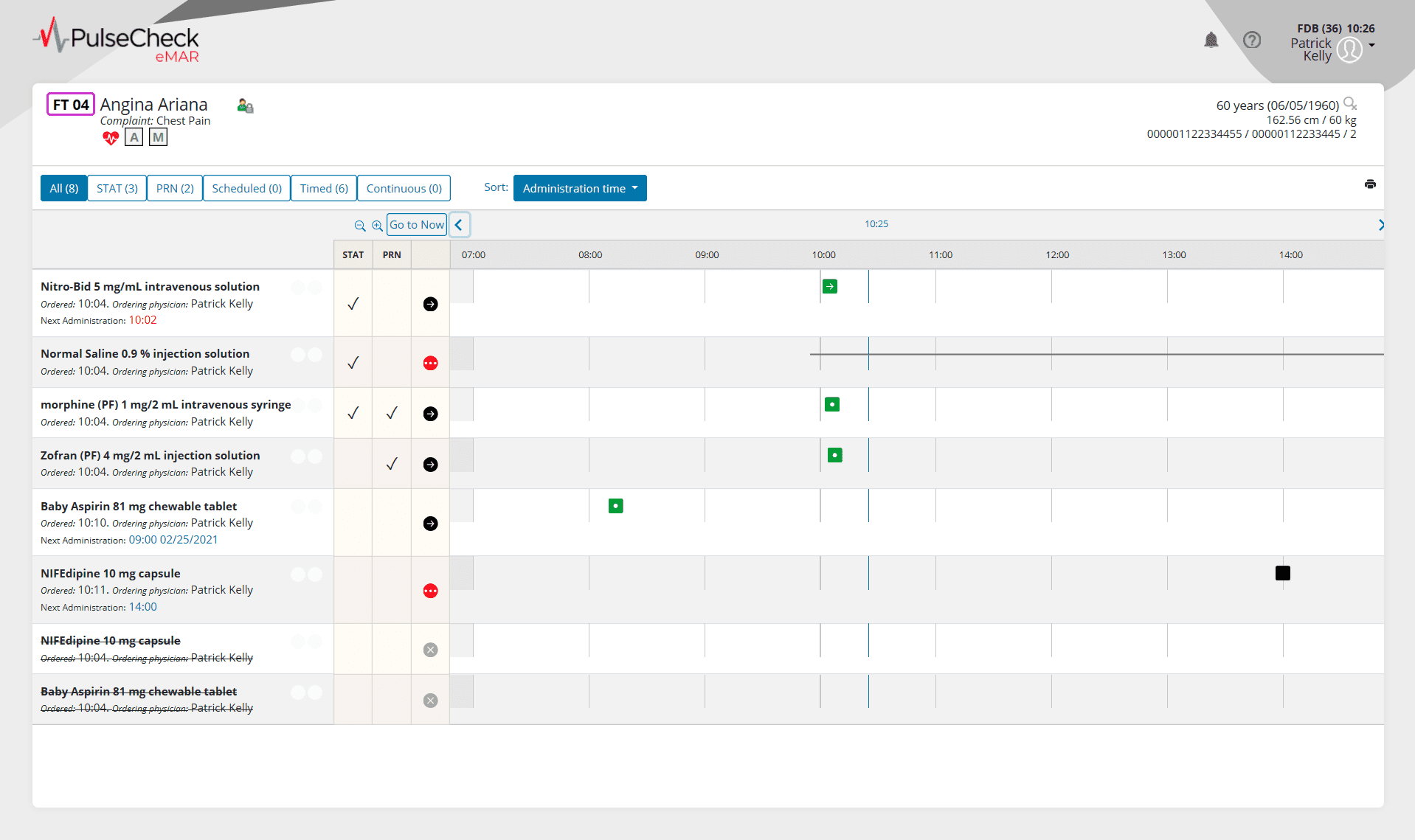Toggle the first circle on the morphine row
This screenshot has height=840, width=1415.
[299, 405]
